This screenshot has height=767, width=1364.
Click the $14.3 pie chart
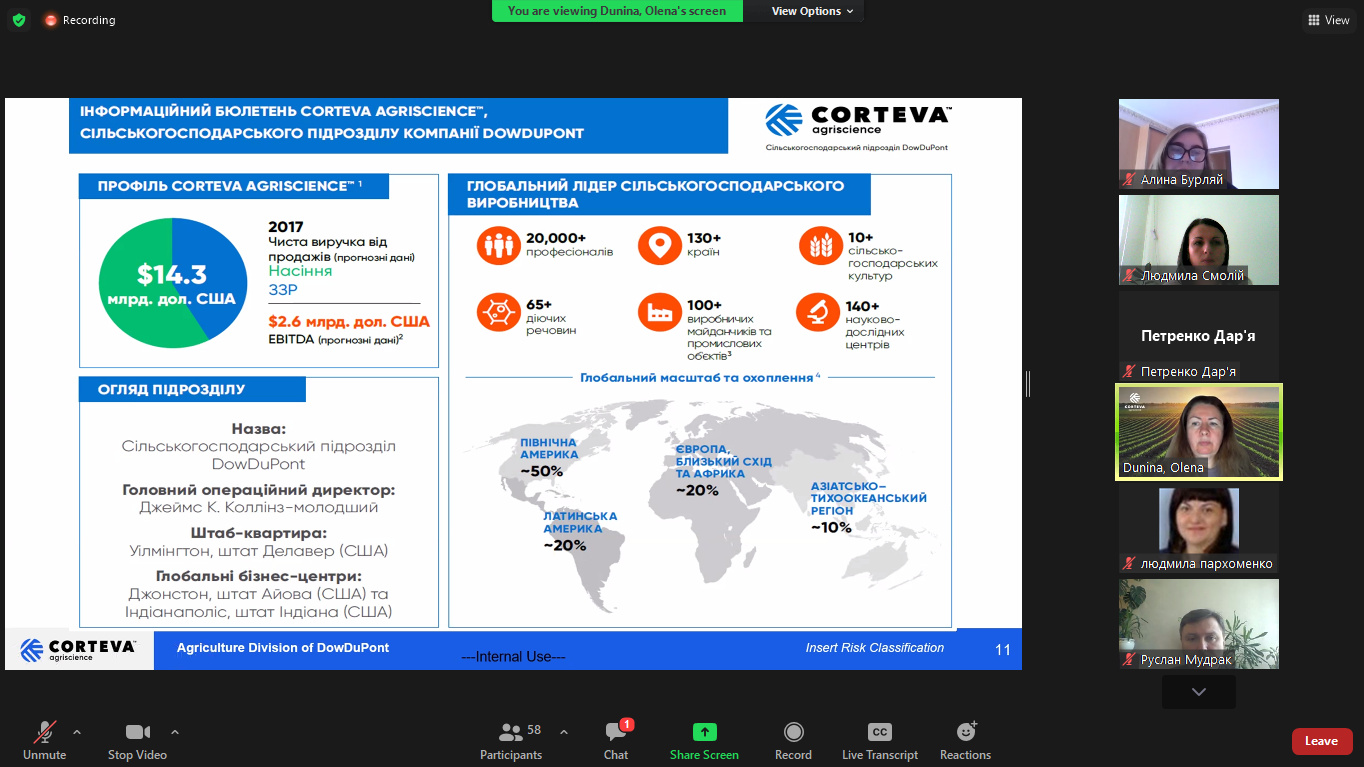tap(172, 283)
